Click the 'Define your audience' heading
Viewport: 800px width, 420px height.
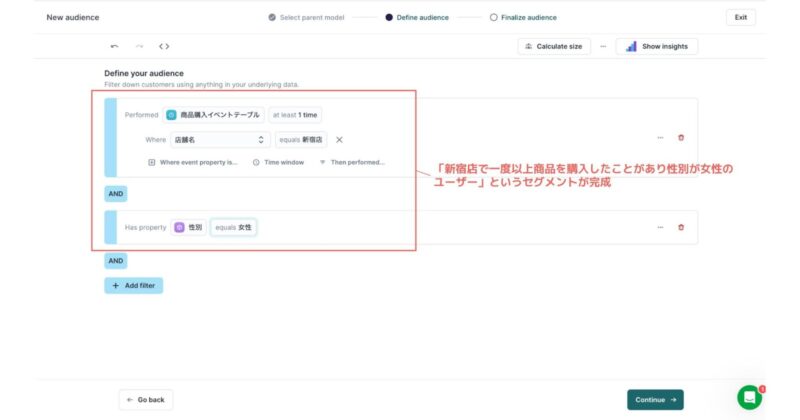tap(144, 73)
